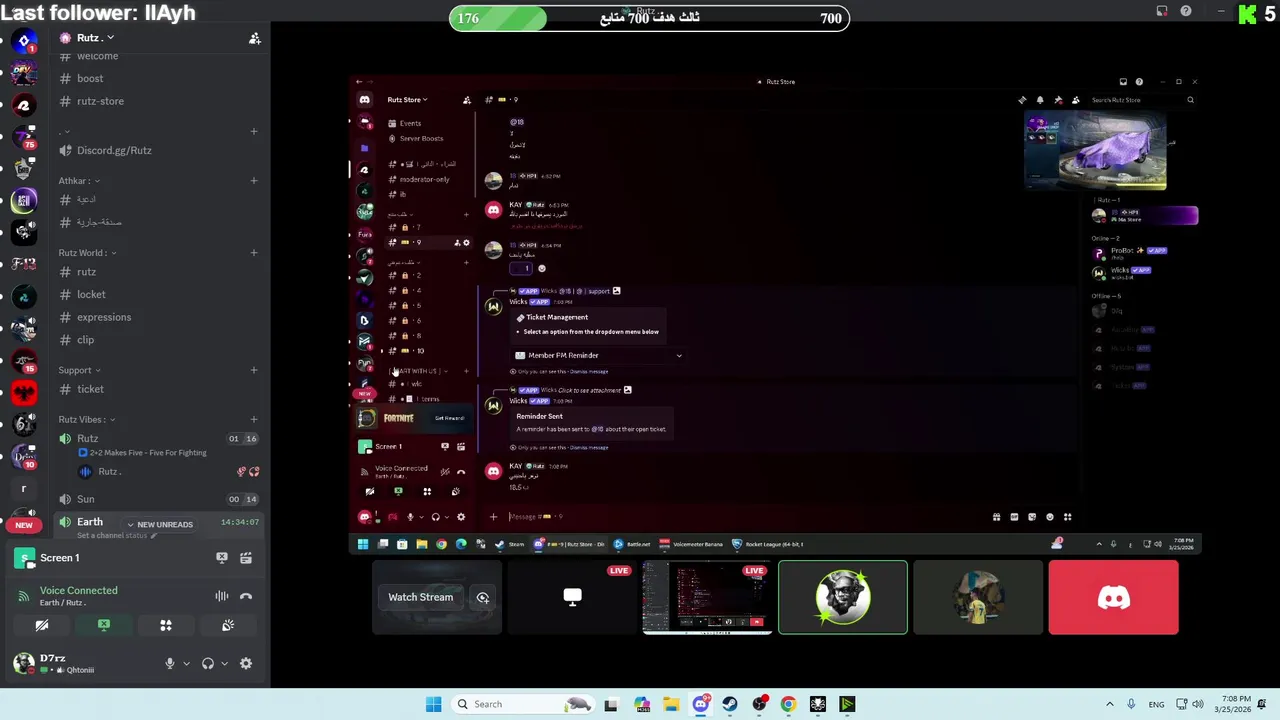Collapse the Rutz Vibes category
Viewport: 1280px width, 720px height.
[x=87, y=419]
